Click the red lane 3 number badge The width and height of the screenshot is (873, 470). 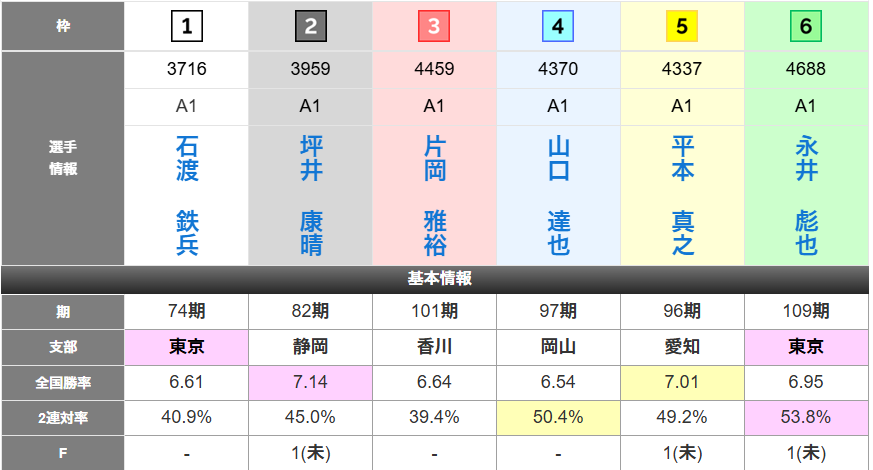click(434, 27)
